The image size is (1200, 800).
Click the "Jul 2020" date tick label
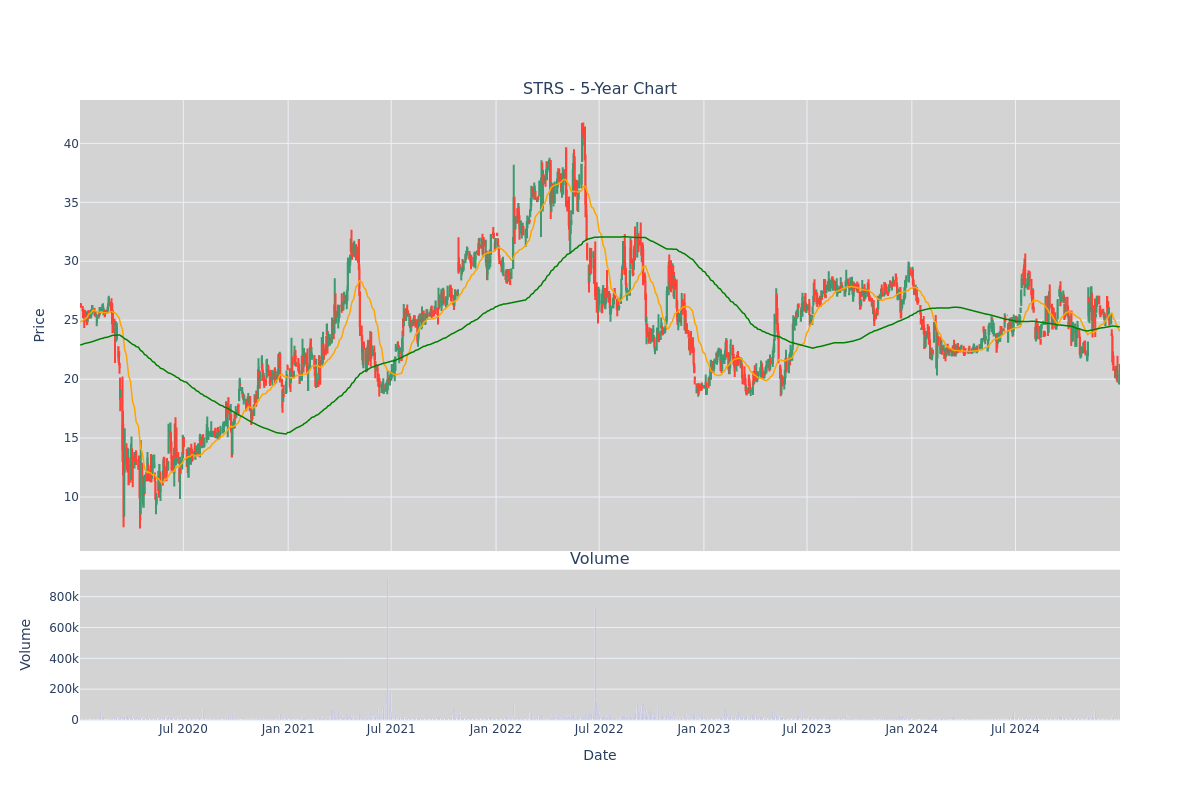183,729
